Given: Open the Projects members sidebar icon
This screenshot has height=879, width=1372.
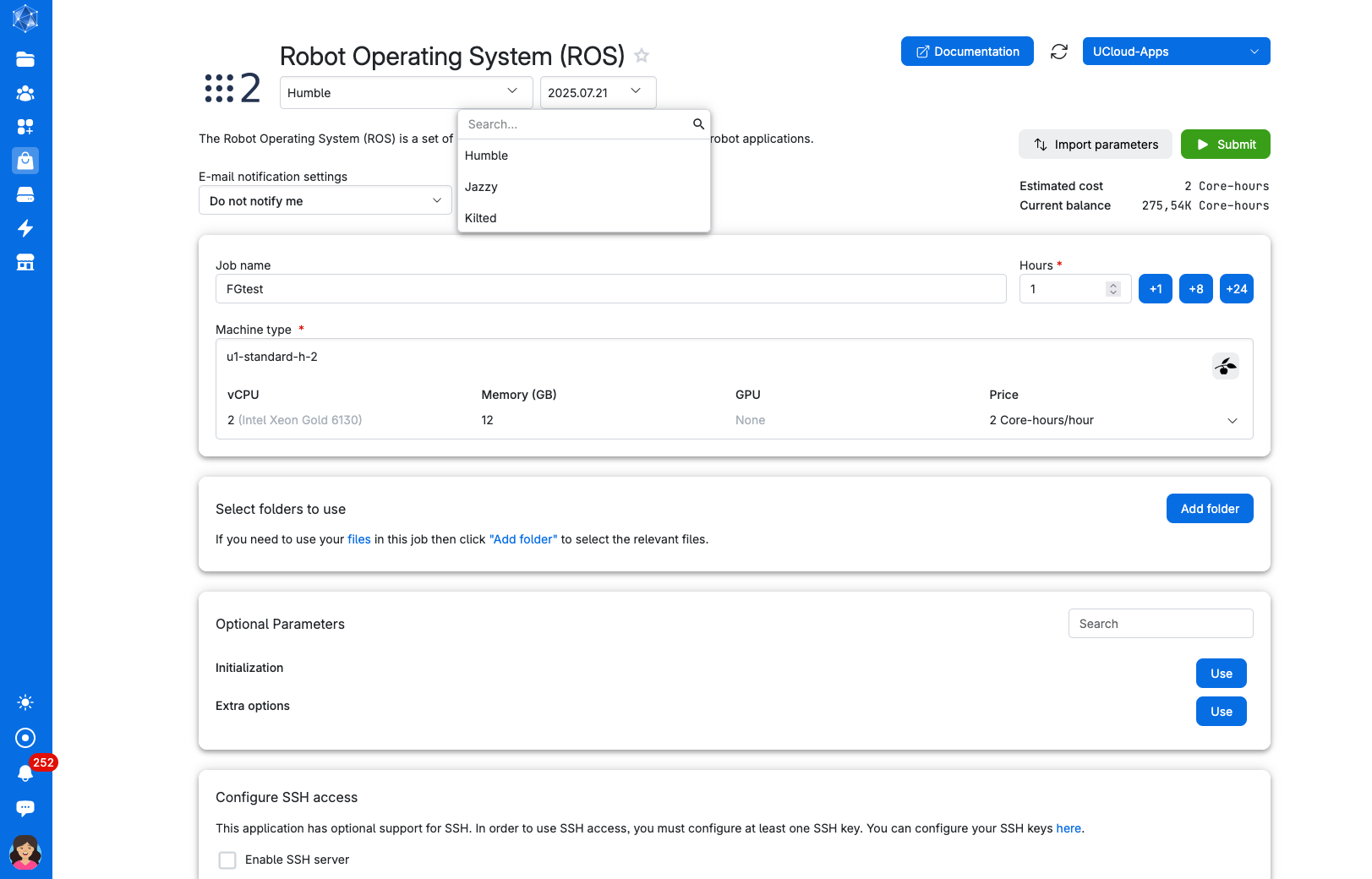Looking at the screenshot, I should click(25, 93).
